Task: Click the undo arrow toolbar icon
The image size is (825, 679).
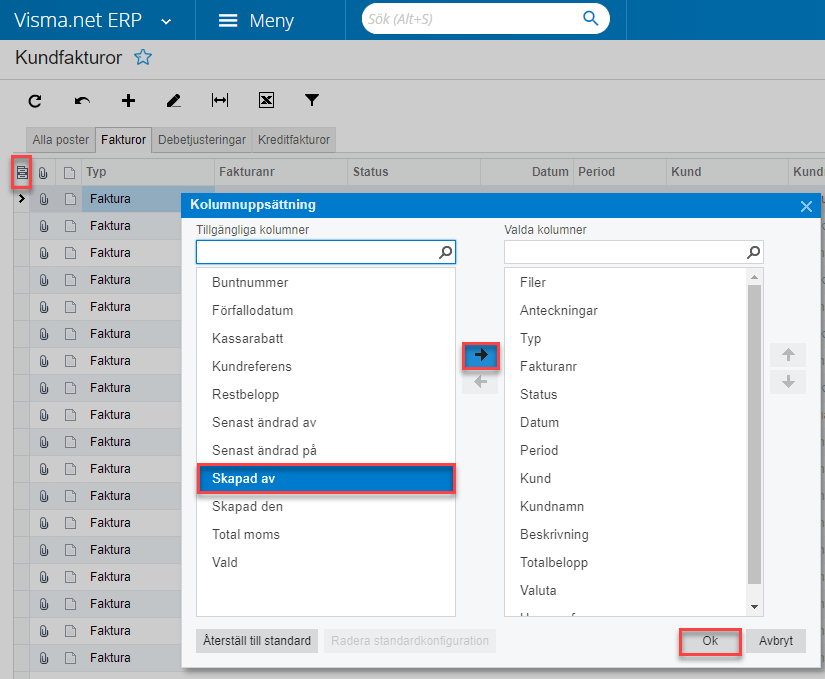Action: click(82, 100)
